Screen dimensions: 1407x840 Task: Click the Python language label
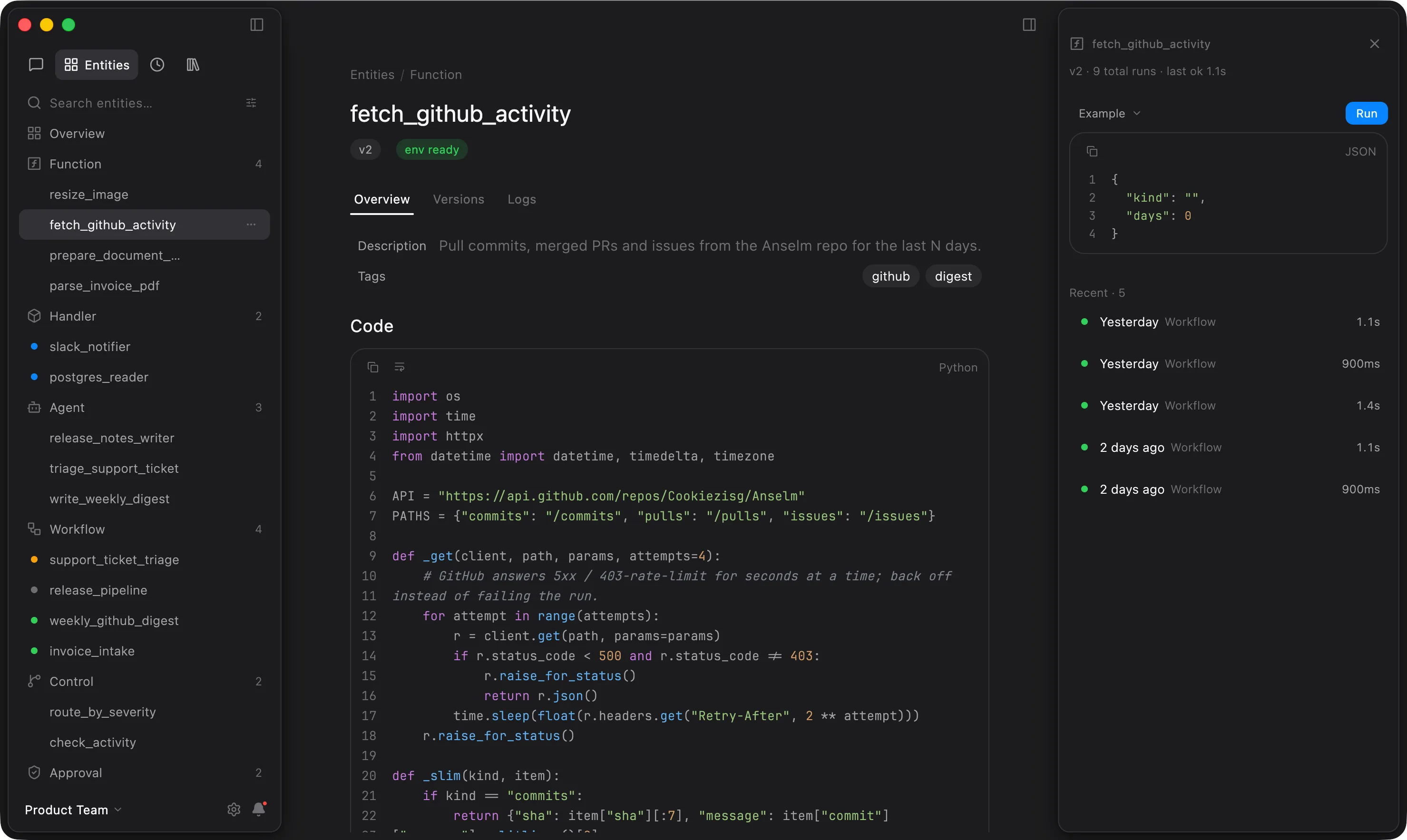[x=958, y=367]
